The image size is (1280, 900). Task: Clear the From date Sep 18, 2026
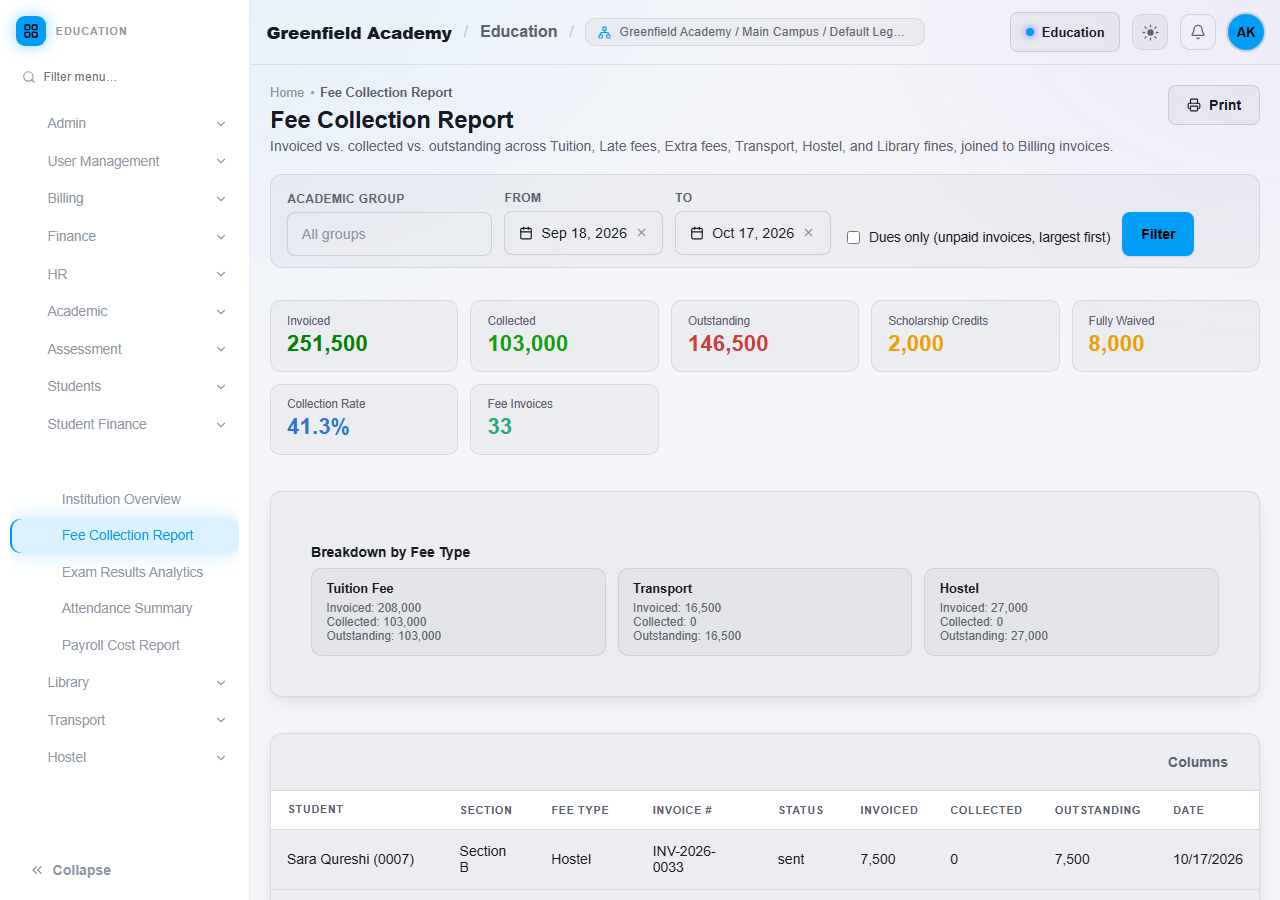642,233
